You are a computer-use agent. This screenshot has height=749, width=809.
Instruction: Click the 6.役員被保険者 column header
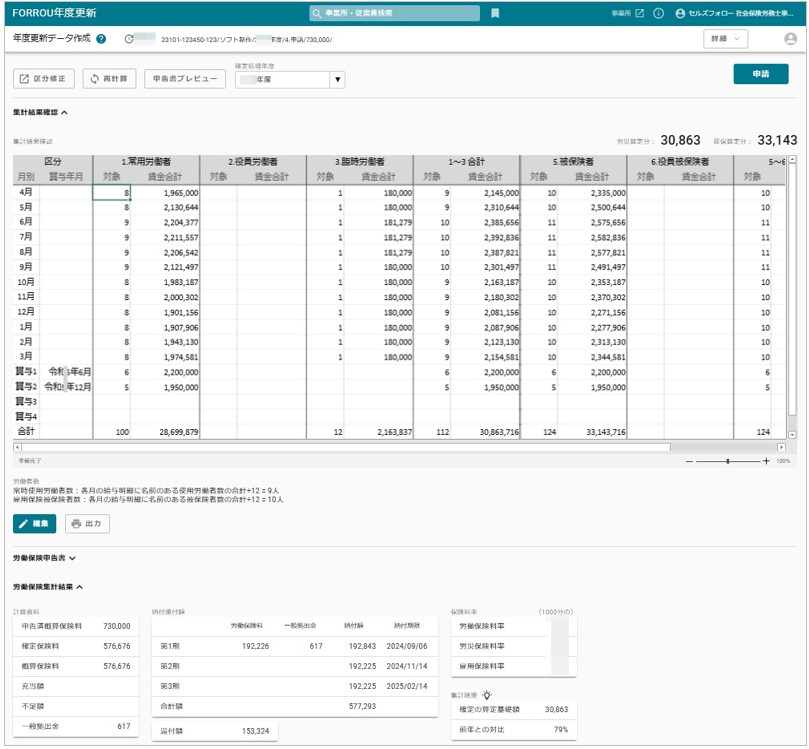[680, 161]
